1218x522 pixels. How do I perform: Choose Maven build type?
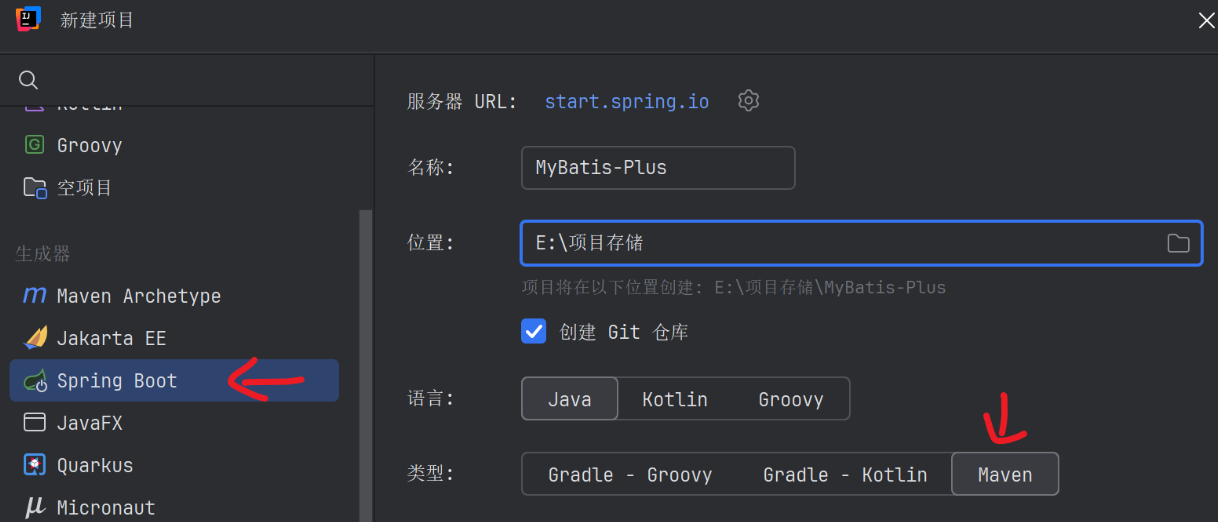pos(1005,475)
